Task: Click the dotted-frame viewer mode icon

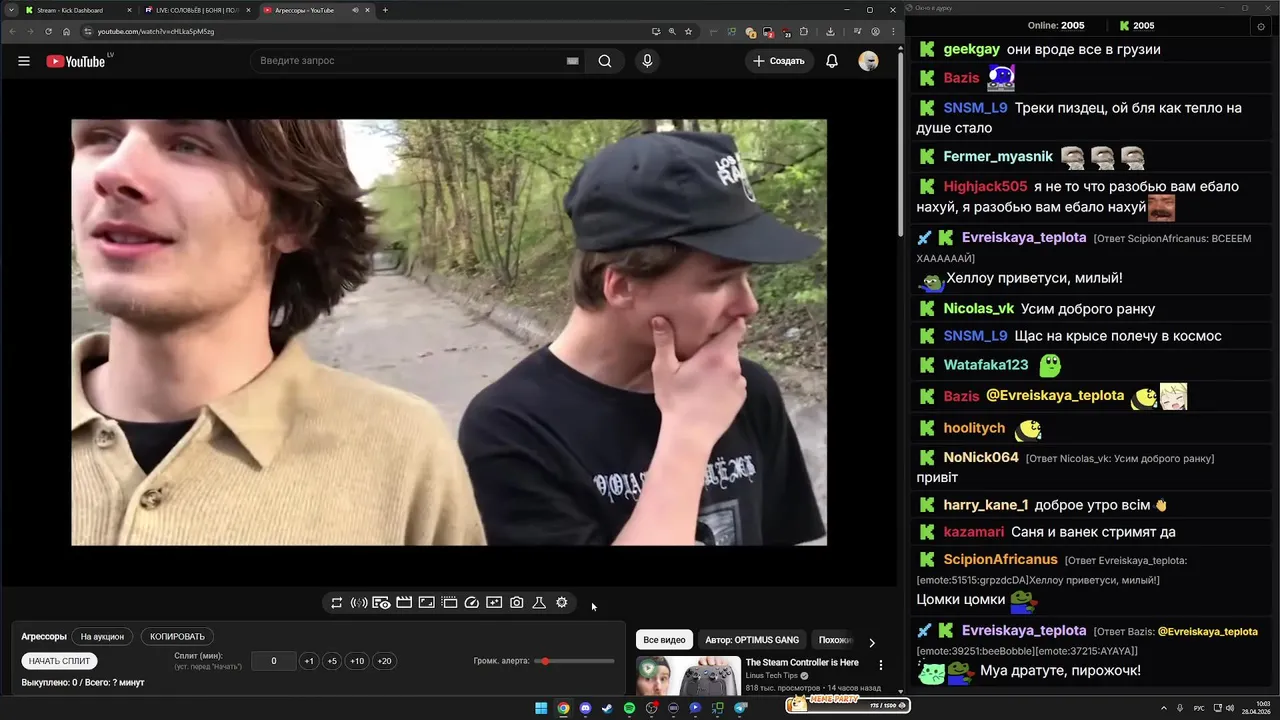Action: [x=449, y=603]
